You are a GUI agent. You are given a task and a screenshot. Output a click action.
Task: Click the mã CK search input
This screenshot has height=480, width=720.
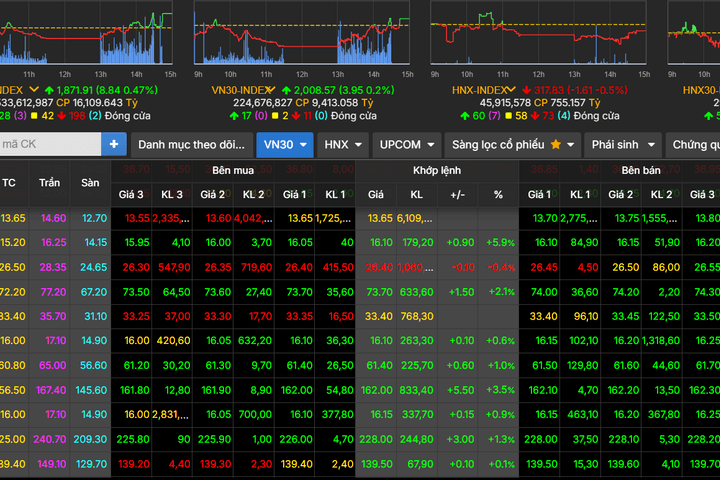pyautogui.click(x=50, y=144)
